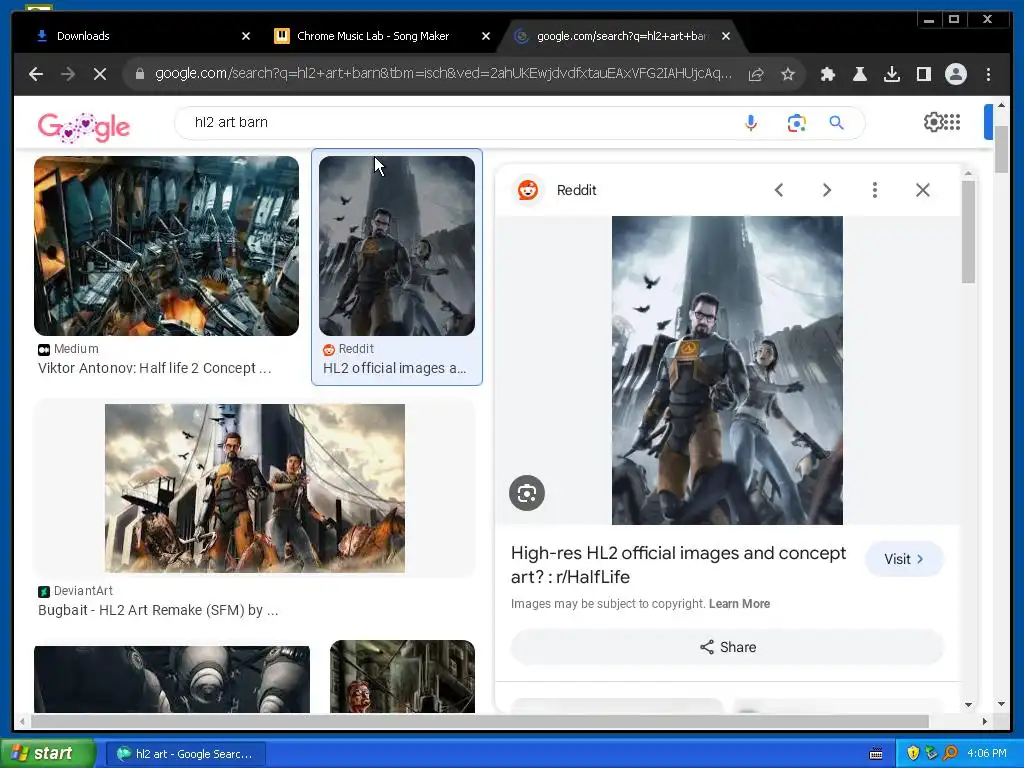1024x768 pixels.
Task: Click the 4:06 PM clock
Action: click(x=987, y=753)
